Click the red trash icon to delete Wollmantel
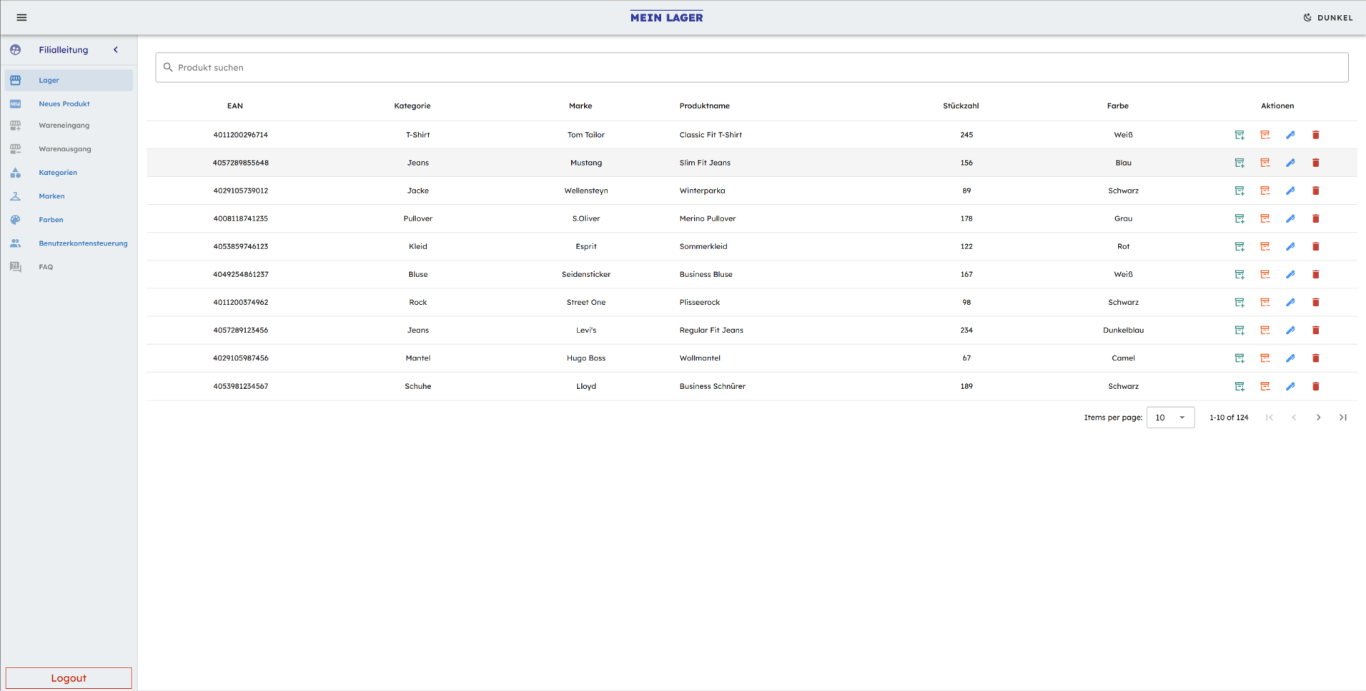This screenshot has width=1366, height=691. click(1314, 358)
